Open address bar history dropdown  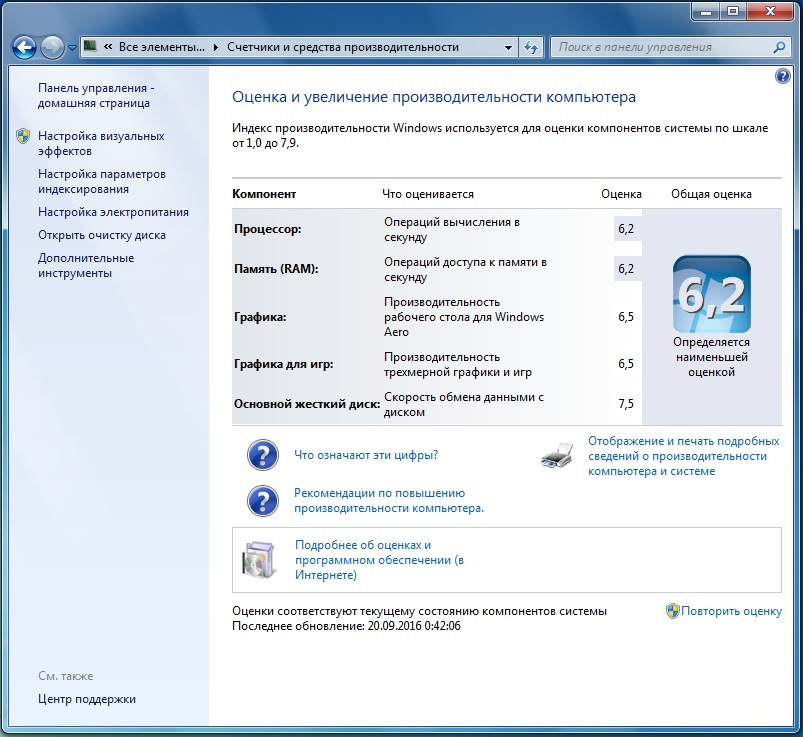pyautogui.click(x=508, y=47)
